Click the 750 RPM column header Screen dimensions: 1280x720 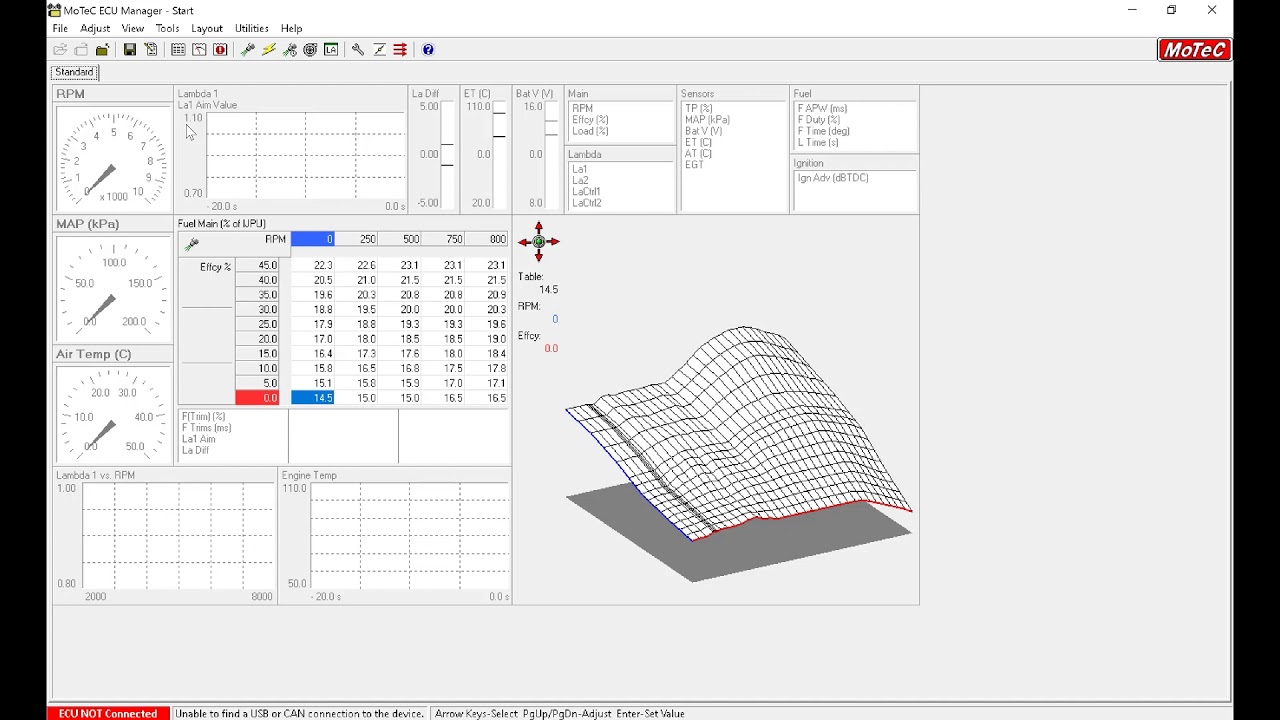[443, 239]
